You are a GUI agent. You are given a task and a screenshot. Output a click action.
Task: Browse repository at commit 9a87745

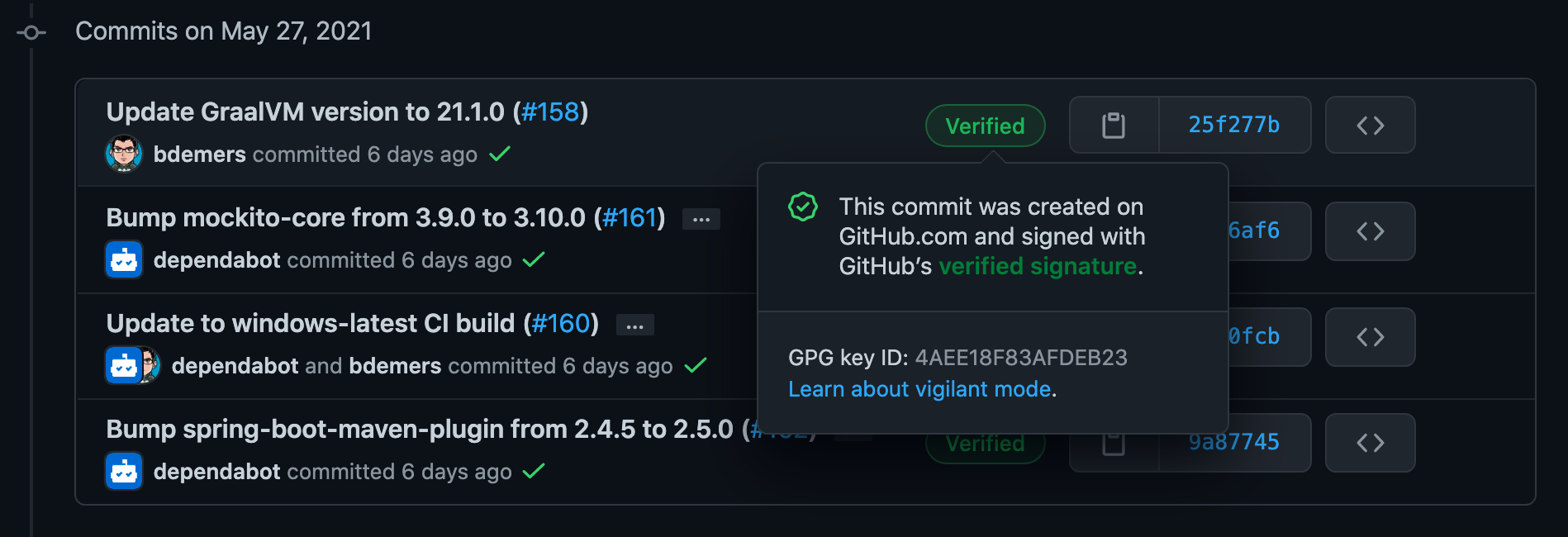pos(1370,443)
